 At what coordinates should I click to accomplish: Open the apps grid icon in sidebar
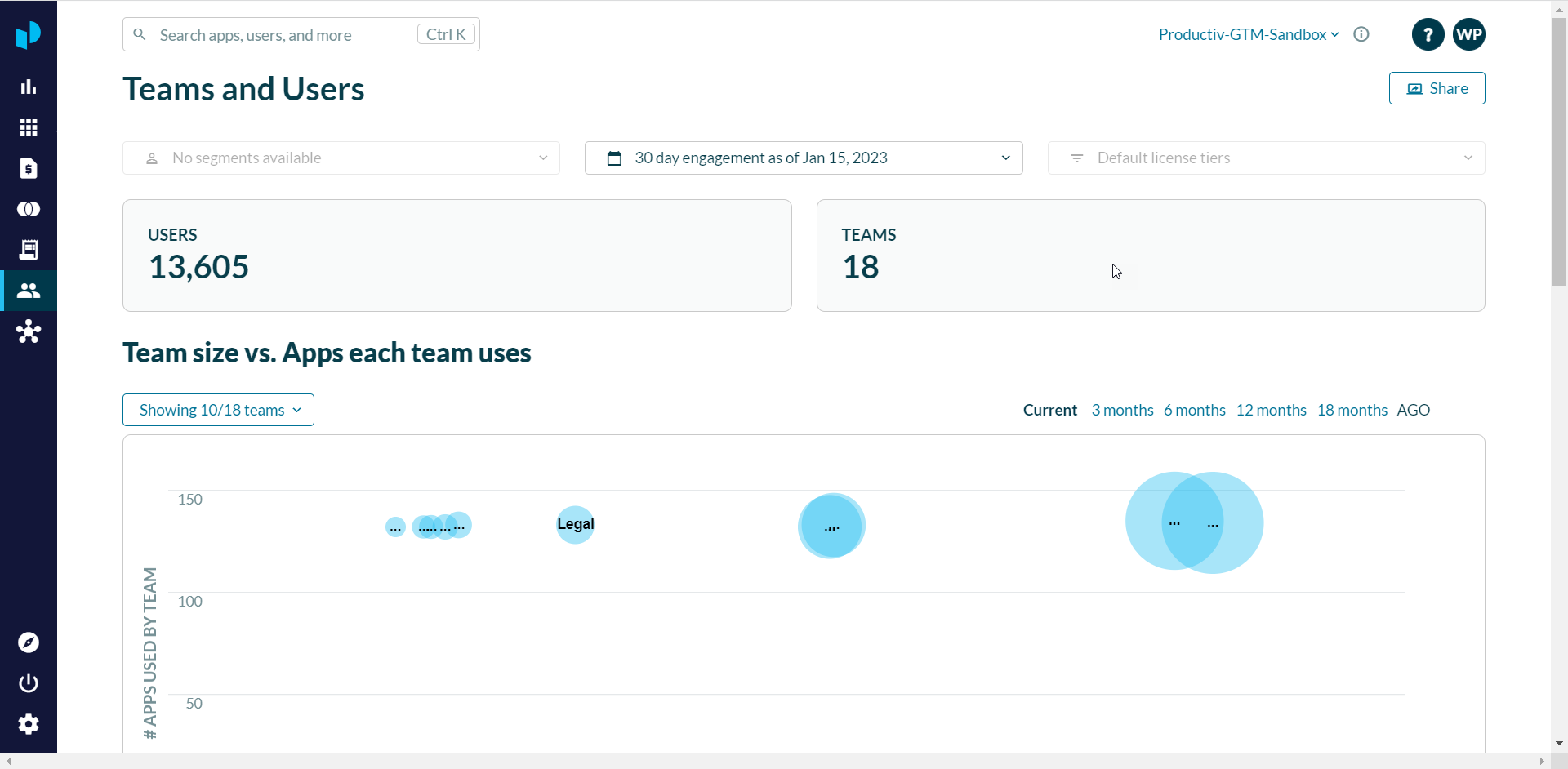coord(29,127)
